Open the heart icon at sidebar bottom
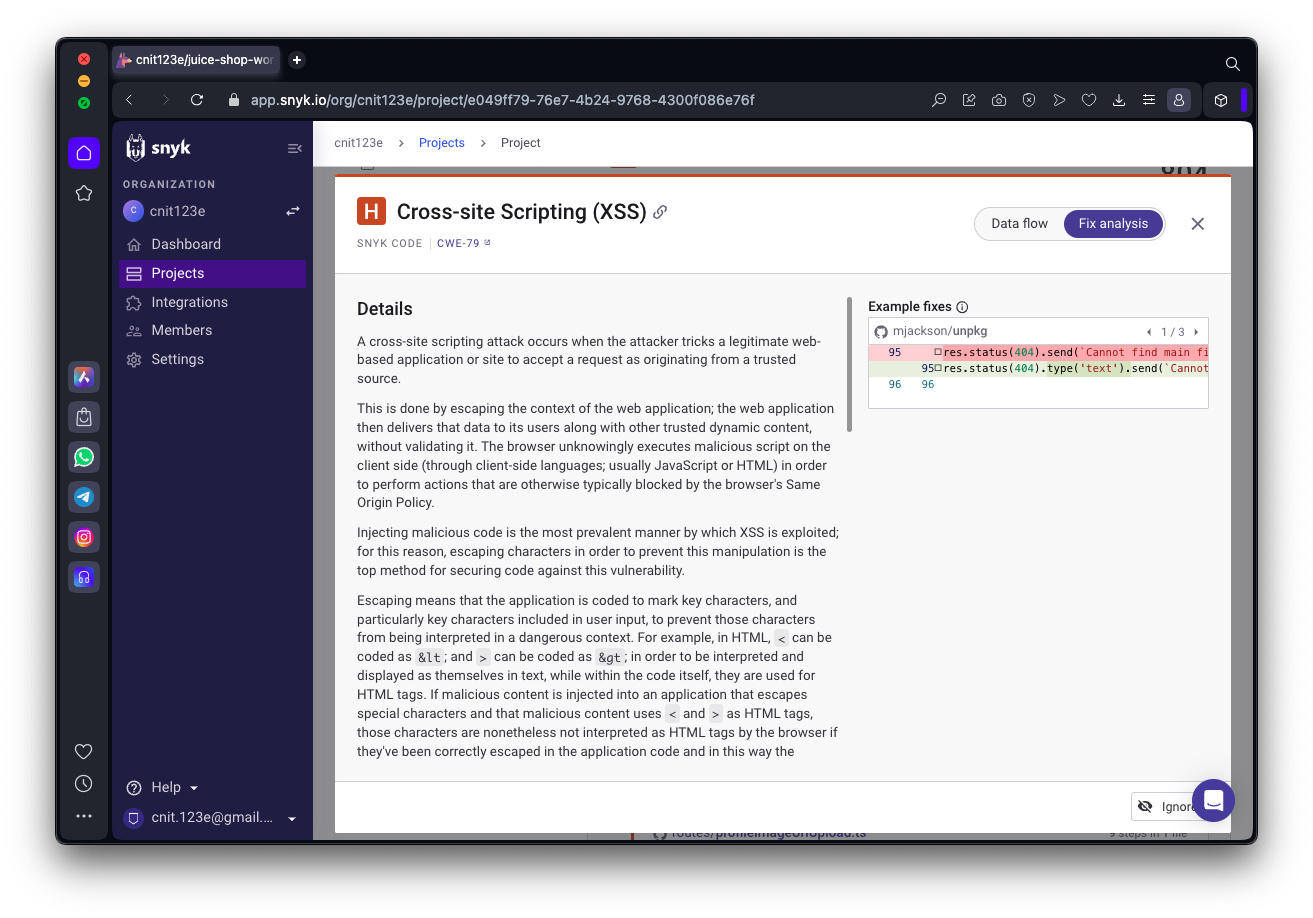The image size is (1313, 918). tap(84, 752)
